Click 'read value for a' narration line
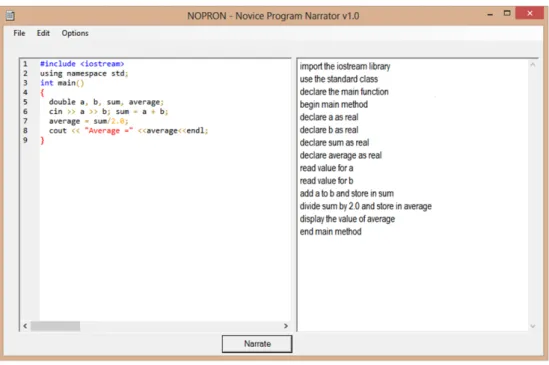Screen dimensions: 549x365 [x=326, y=168]
